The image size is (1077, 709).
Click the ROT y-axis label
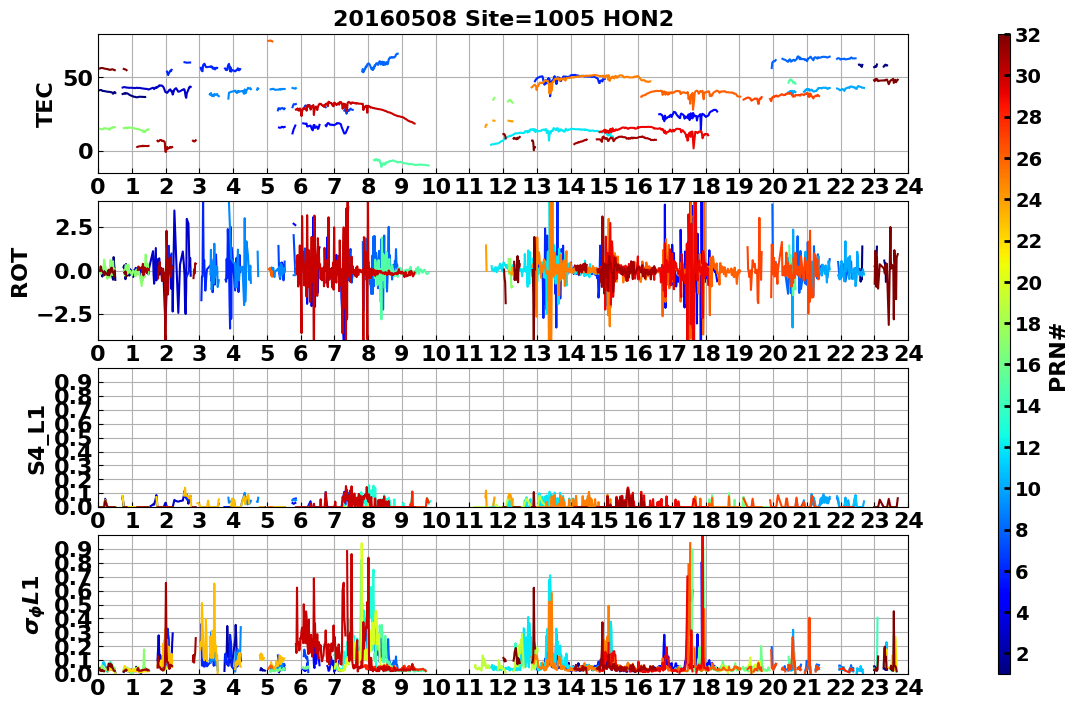[x=20, y=273]
